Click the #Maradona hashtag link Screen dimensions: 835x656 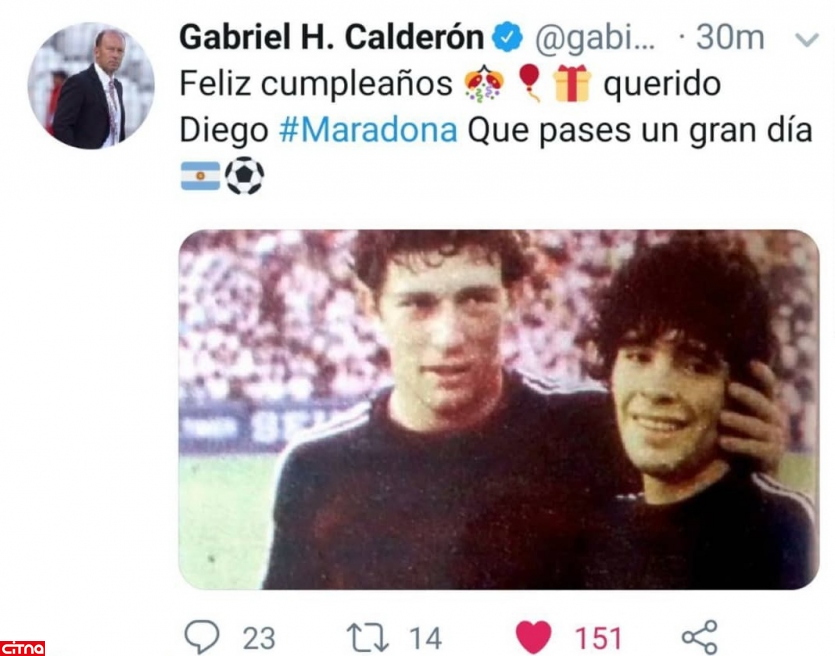click(368, 130)
